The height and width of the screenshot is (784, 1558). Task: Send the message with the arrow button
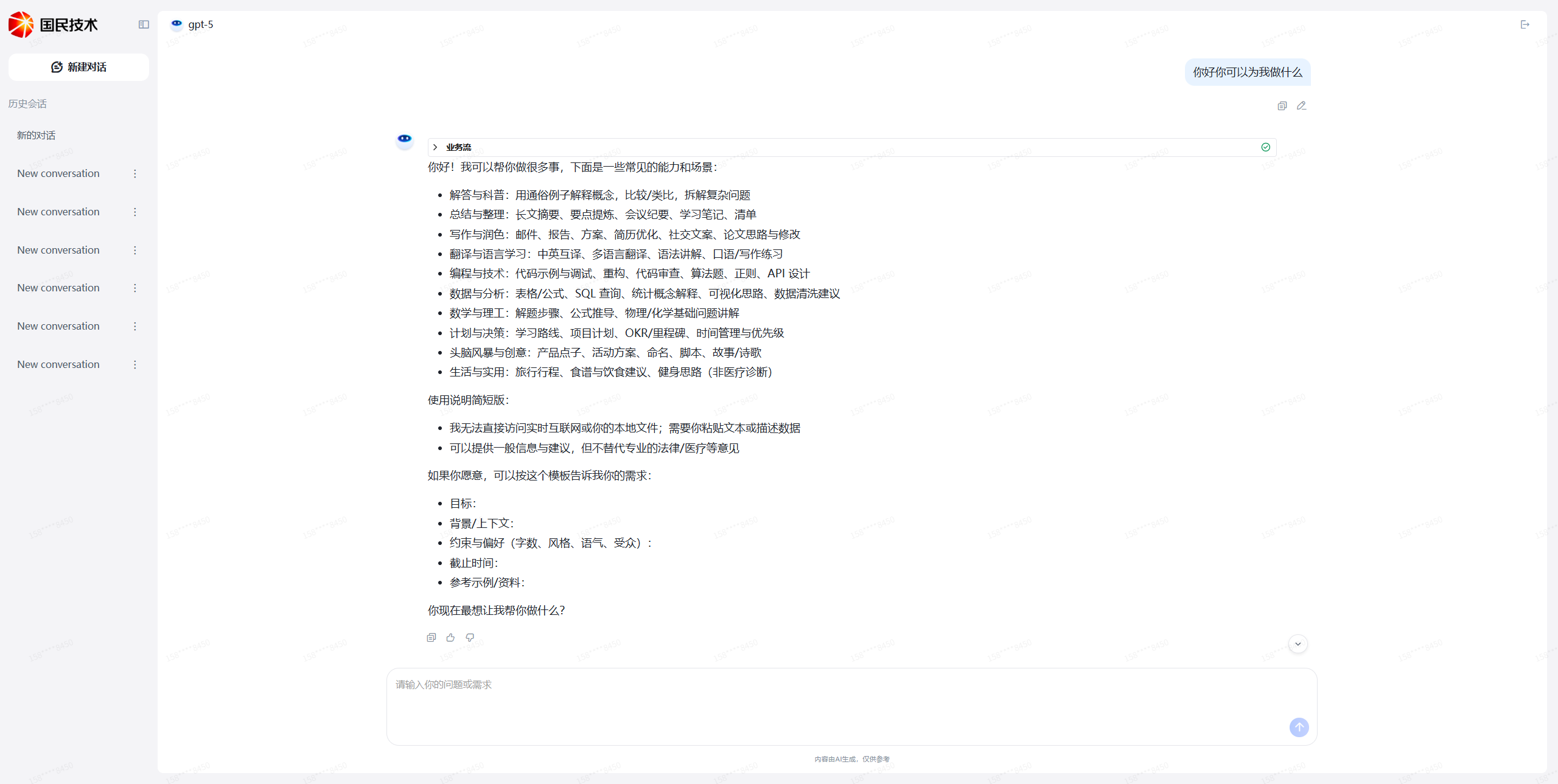tap(1299, 727)
